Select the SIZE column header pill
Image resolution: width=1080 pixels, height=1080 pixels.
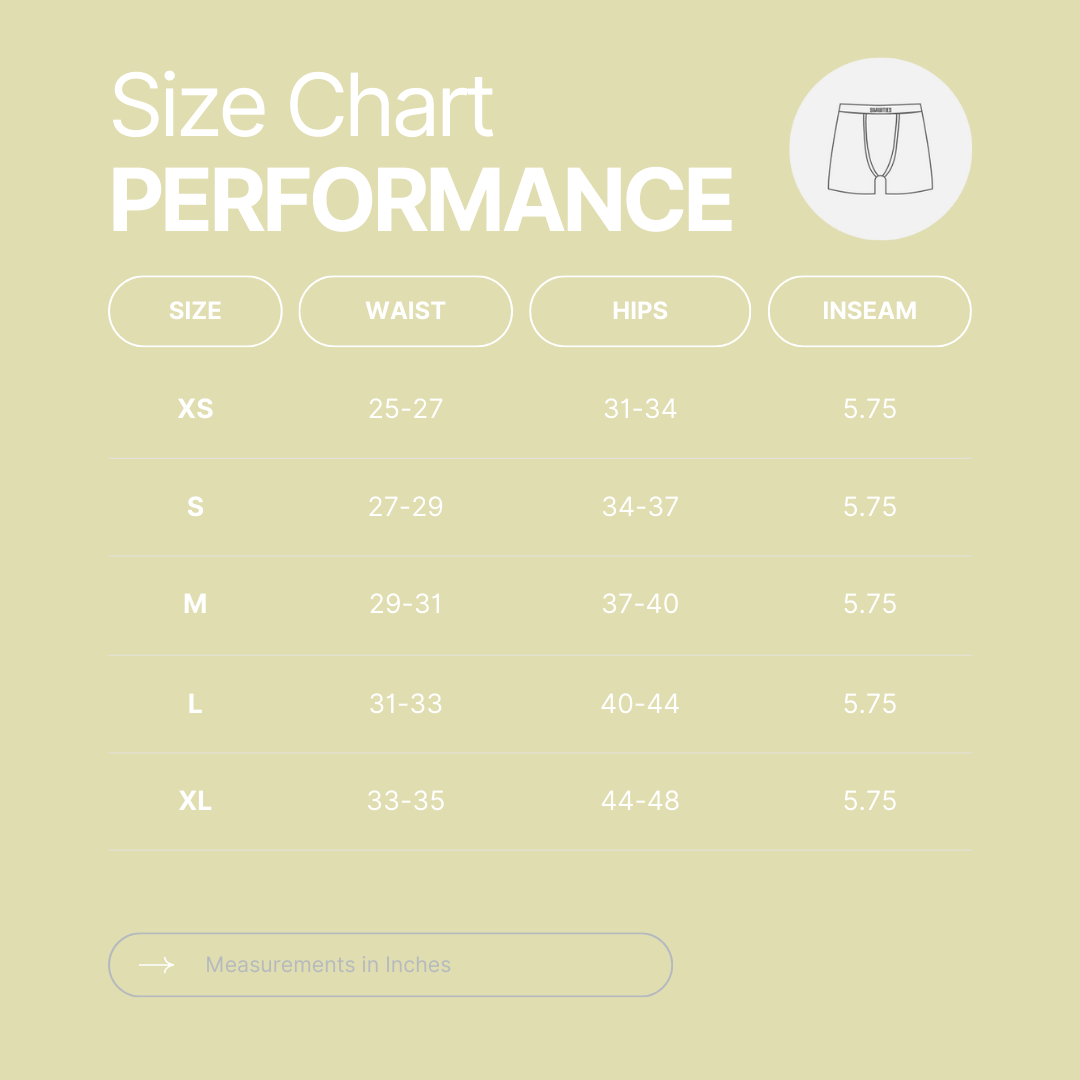tap(195, 311)
